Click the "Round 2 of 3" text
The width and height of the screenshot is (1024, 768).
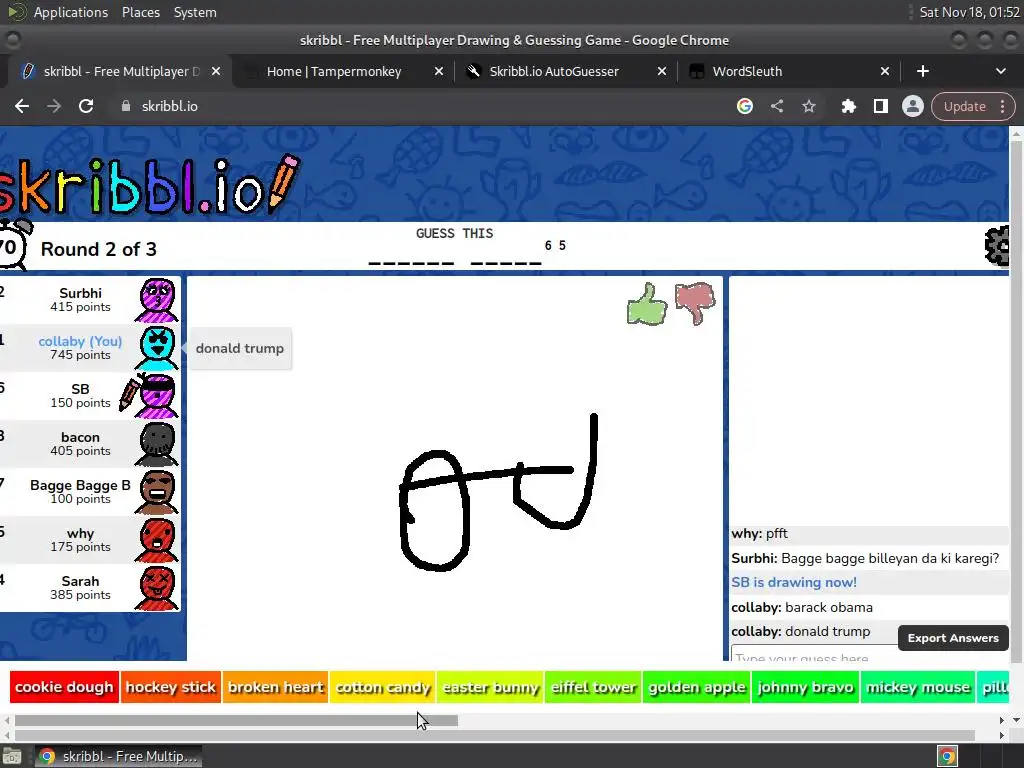tap(99, 249)
